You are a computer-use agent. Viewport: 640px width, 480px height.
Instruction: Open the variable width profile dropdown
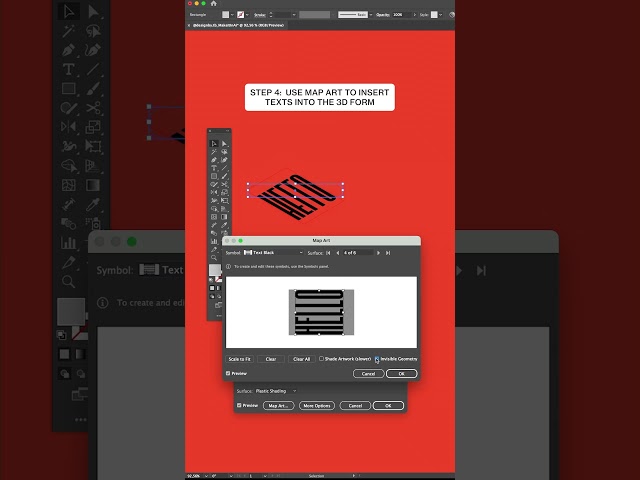click(x=333, y=15)
